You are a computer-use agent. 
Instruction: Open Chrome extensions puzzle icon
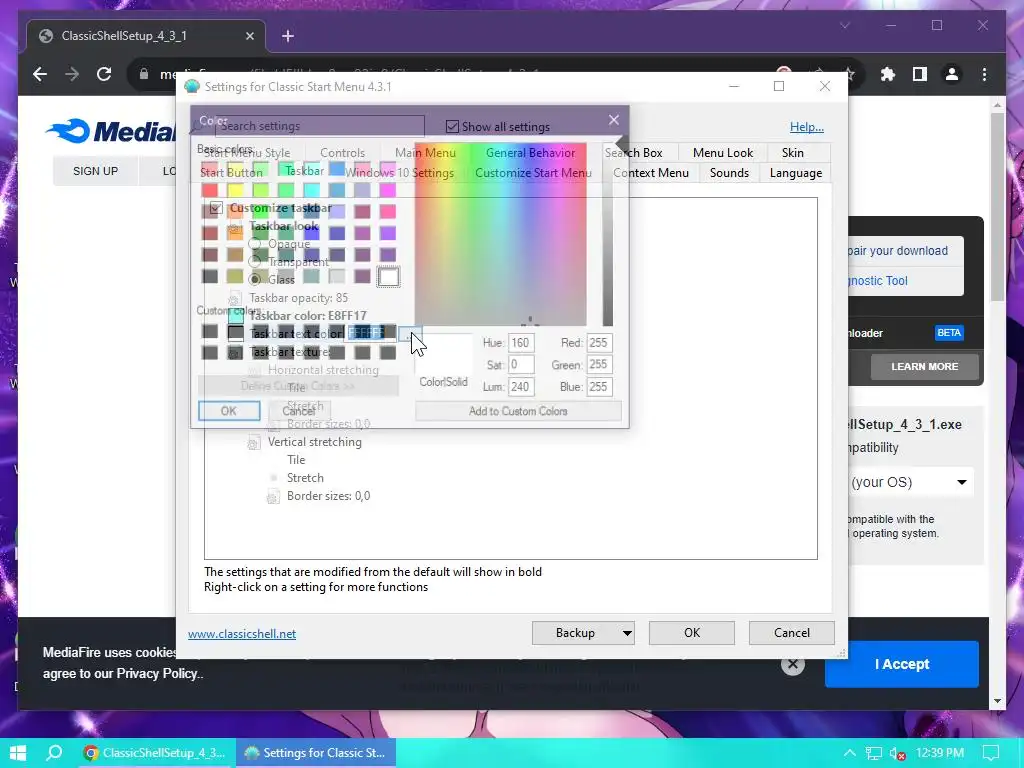point(888,74)
